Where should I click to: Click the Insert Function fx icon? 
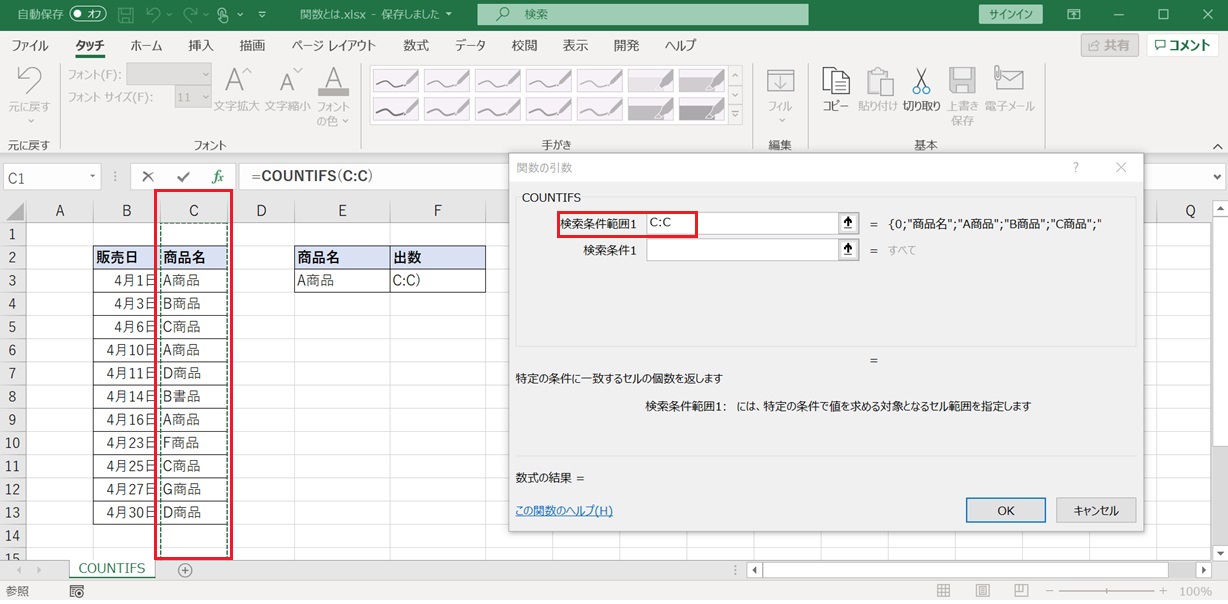pos(218,177)
